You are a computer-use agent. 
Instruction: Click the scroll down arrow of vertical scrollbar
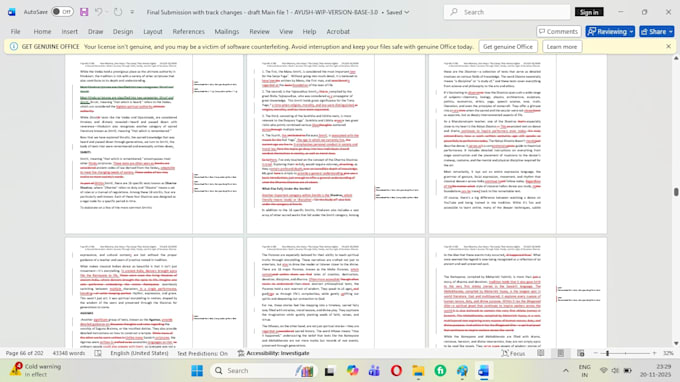[x=676, y=343]
